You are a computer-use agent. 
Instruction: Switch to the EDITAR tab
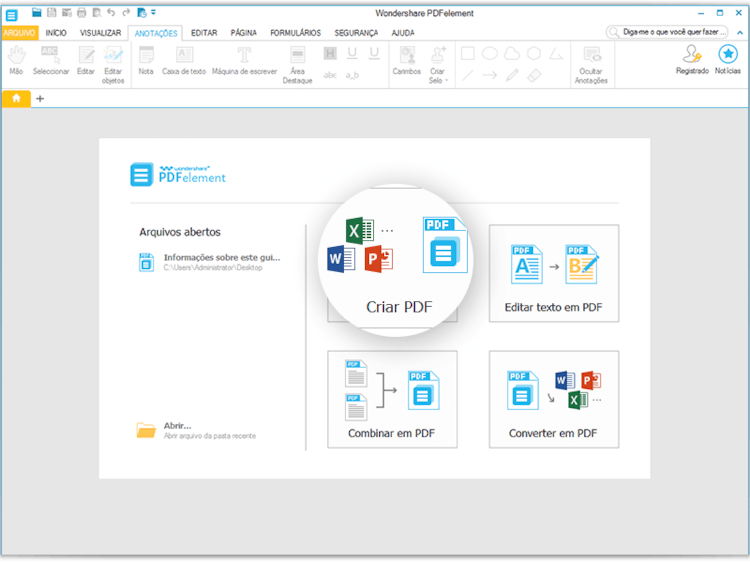(204, 33)
